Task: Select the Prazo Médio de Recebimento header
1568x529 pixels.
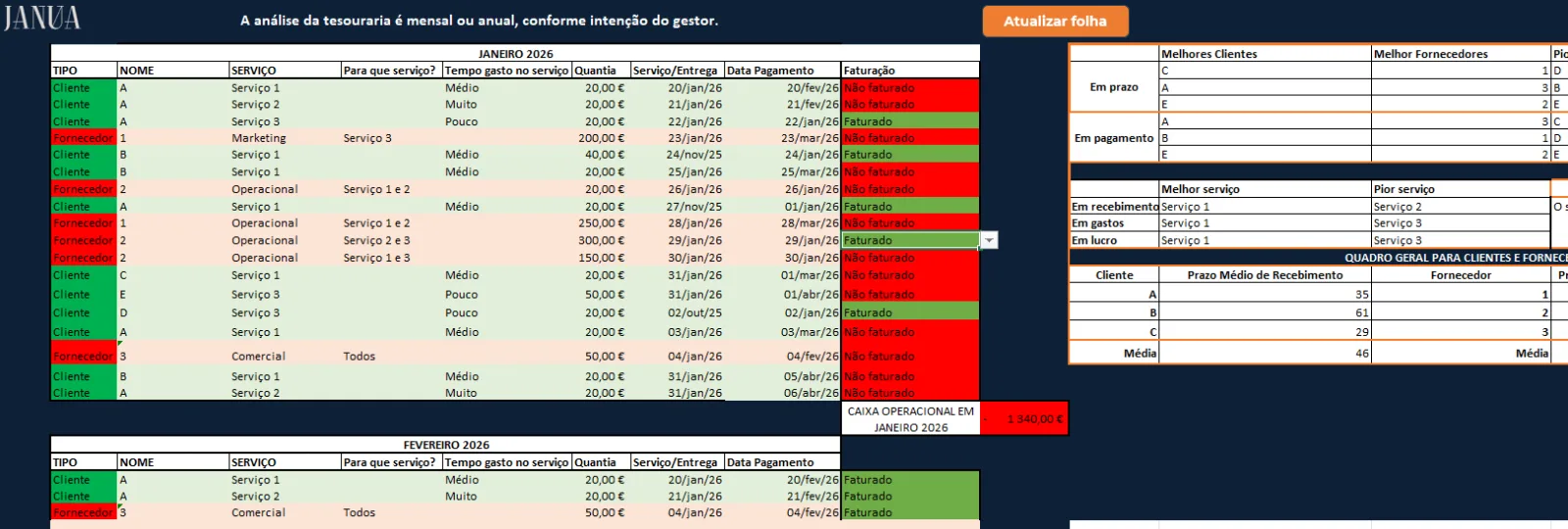Action: (x=1264, y=275)
